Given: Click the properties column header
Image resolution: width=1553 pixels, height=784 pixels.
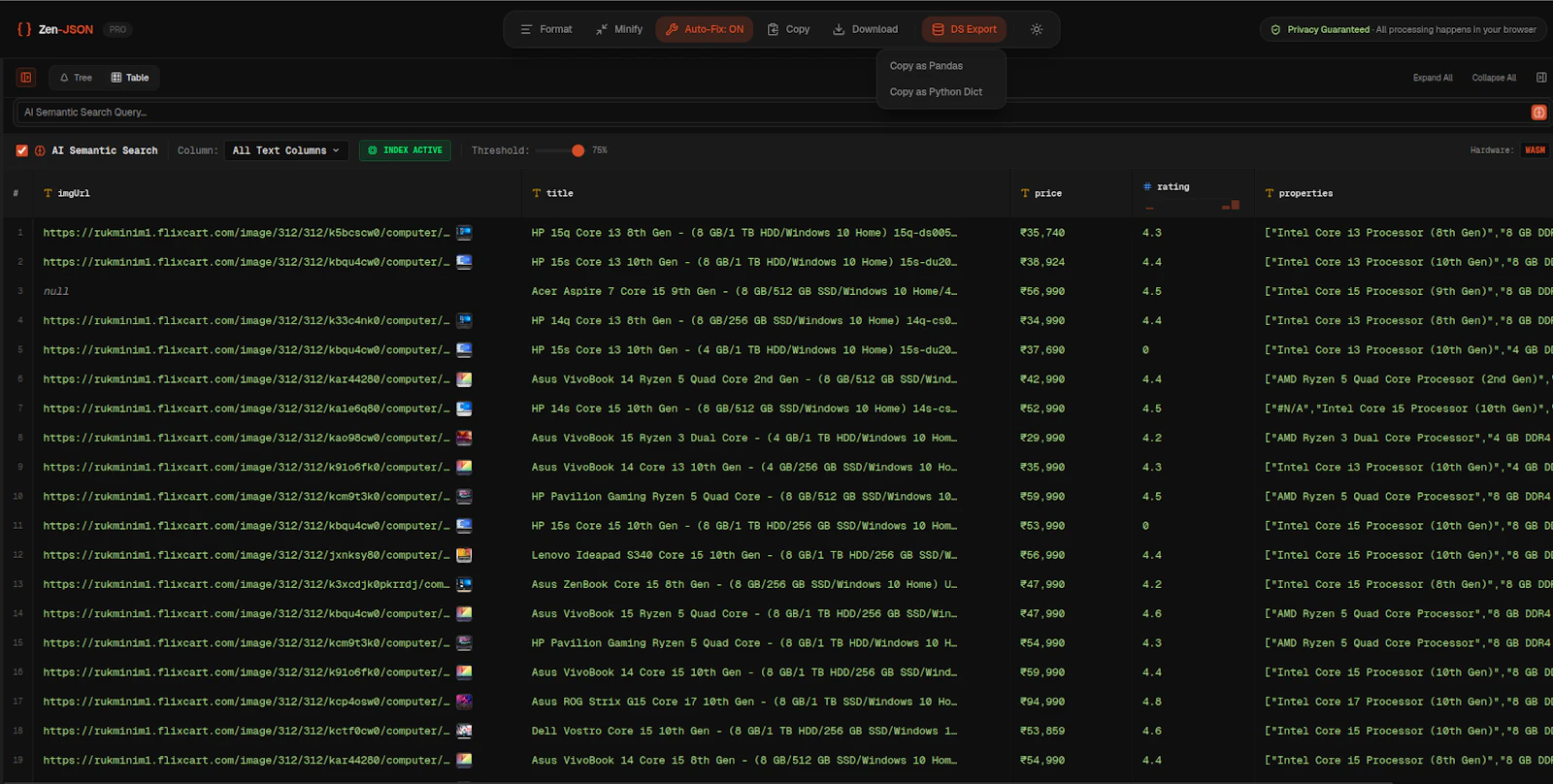Looking at the screenshot, I should click(x=1404, y=193).
